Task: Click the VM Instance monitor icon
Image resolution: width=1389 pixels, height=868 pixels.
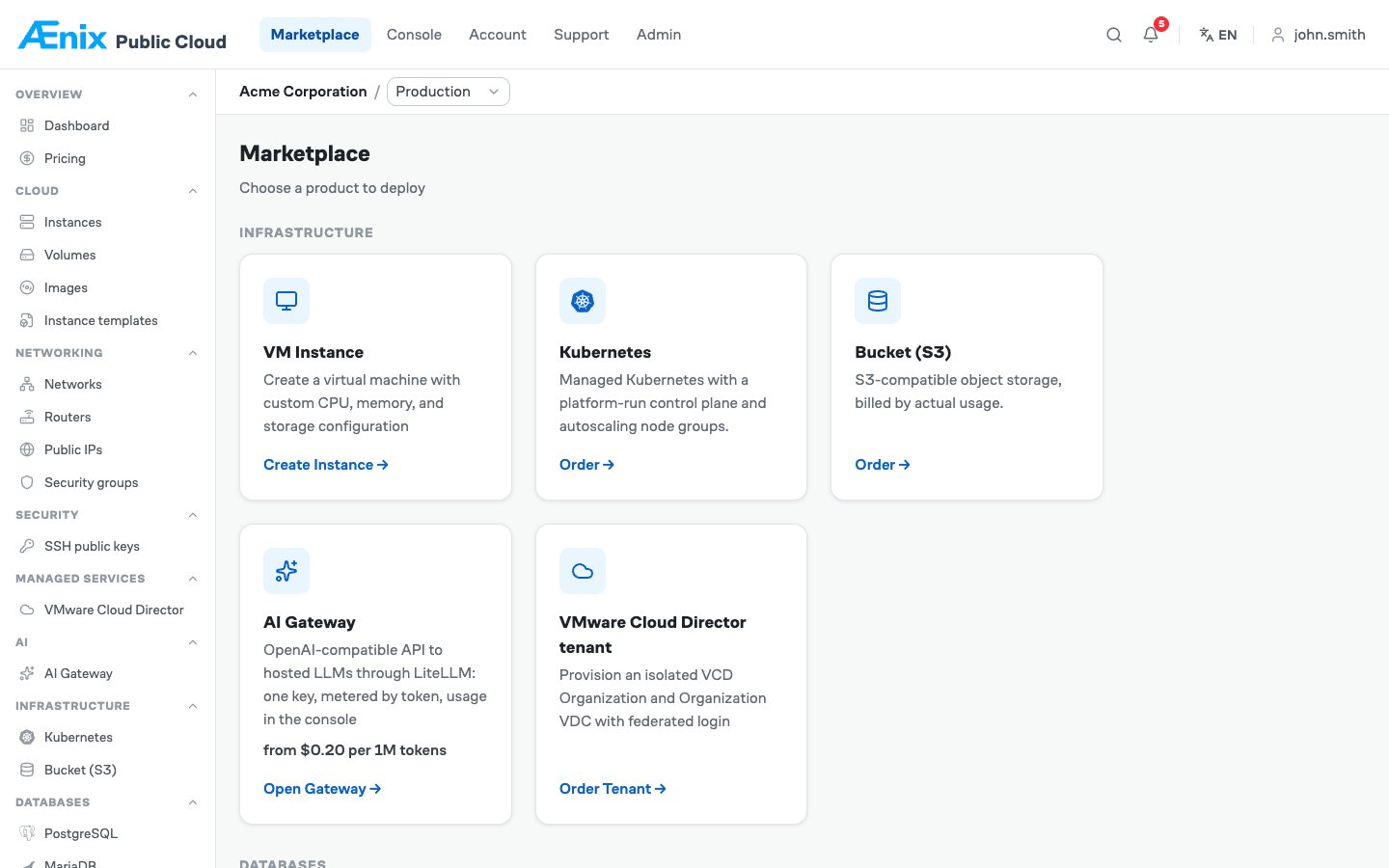Action: tap(286, 301)
